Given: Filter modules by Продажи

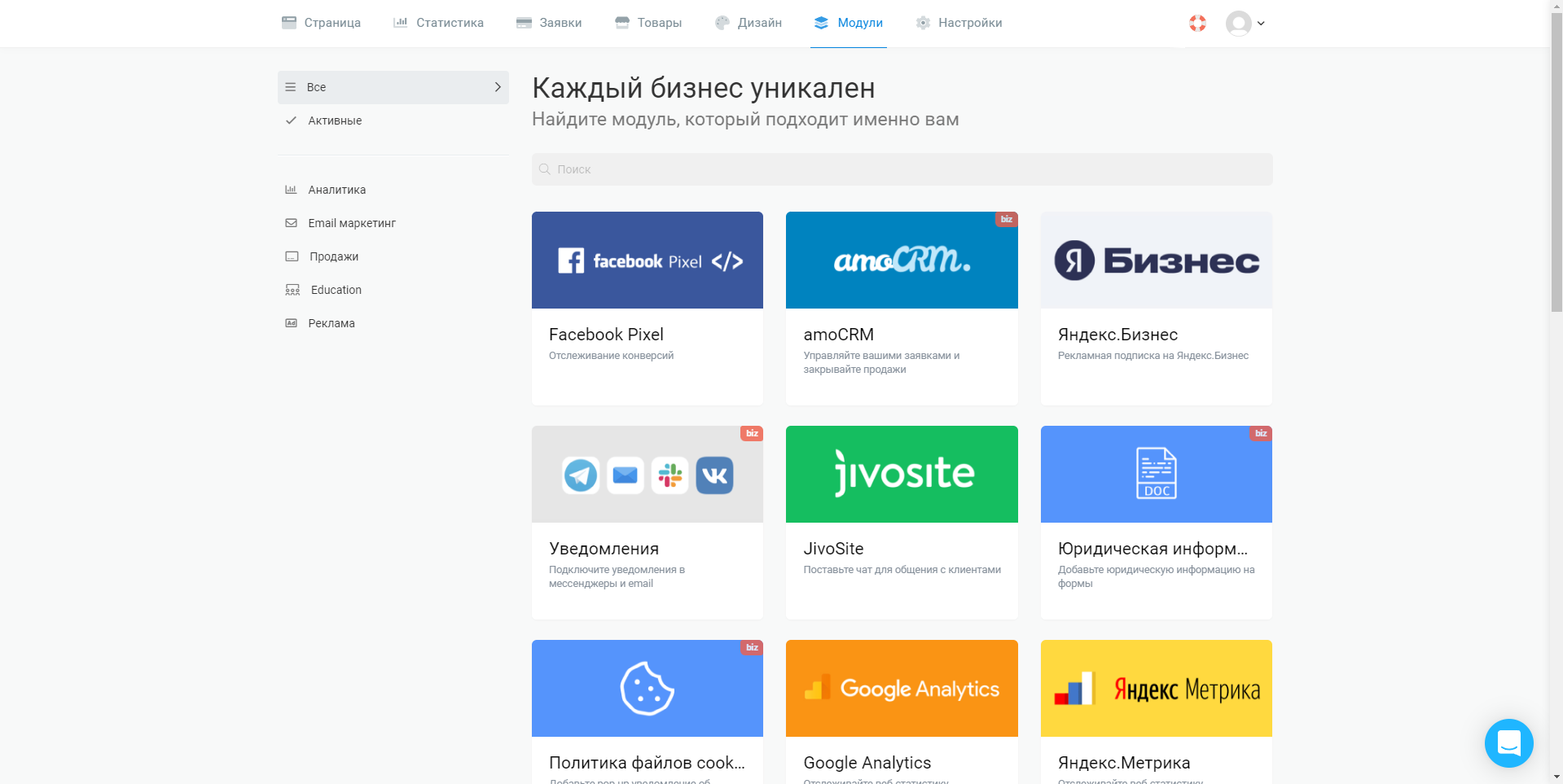Looking at the screenshot, I should click(393, 256).
